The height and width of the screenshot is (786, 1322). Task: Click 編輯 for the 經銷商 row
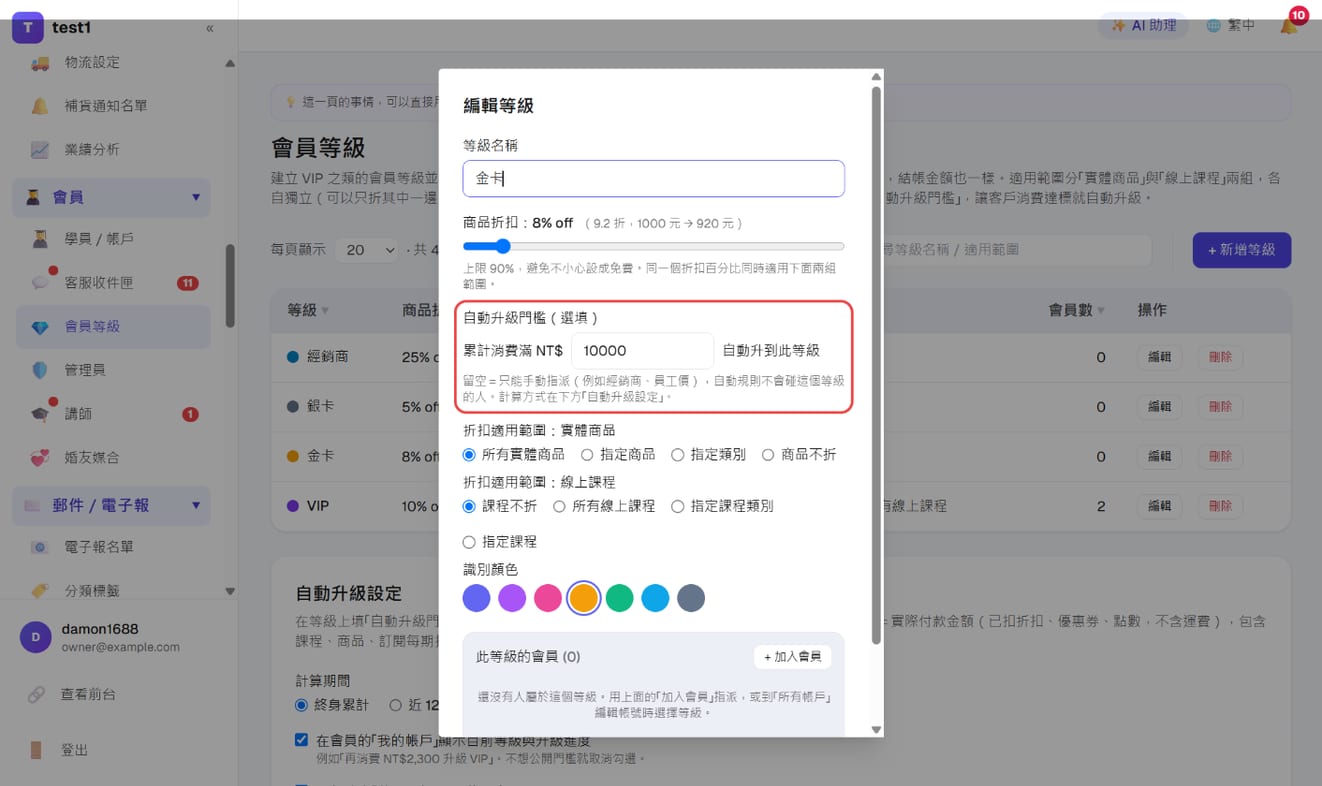click(1159, 357)
